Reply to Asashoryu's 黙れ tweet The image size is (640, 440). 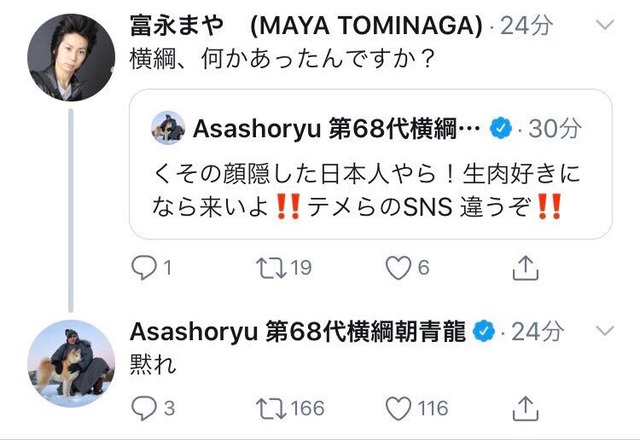click(144, 408)
